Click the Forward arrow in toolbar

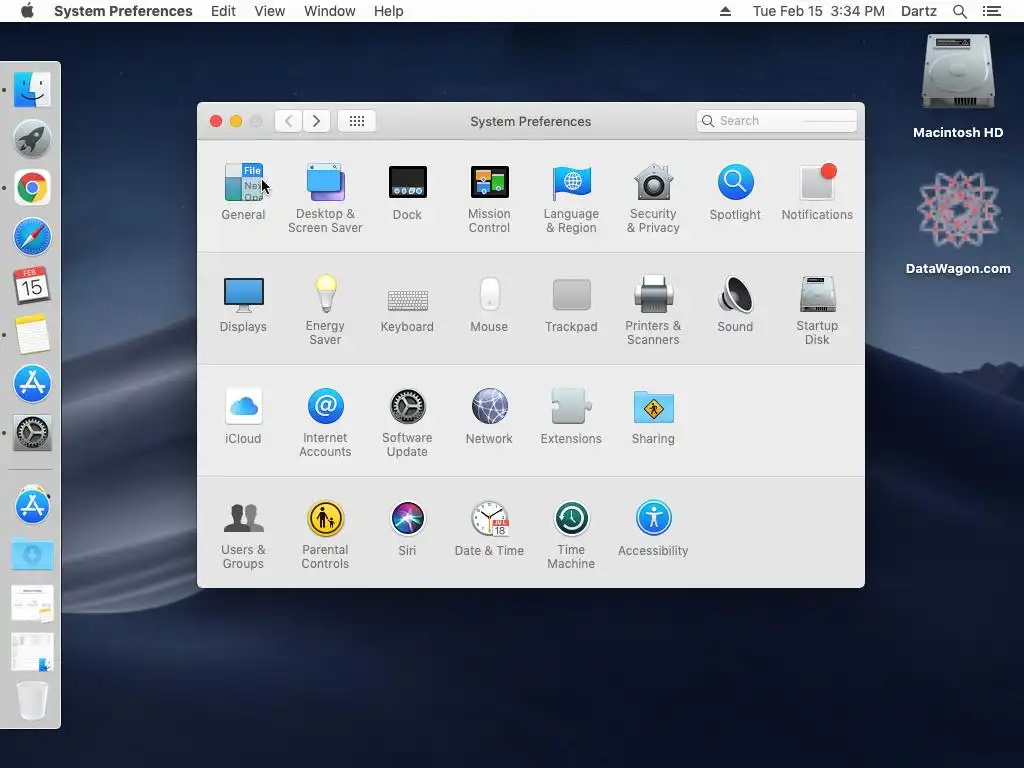click(x=316, y=121)
